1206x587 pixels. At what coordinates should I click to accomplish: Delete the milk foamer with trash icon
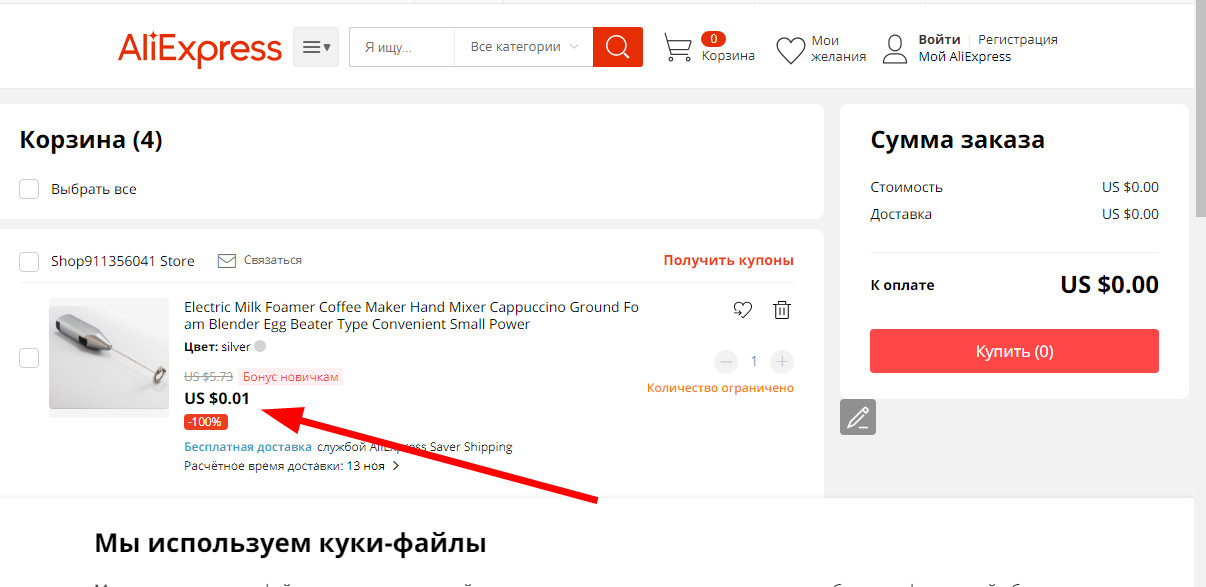[782, 310]
